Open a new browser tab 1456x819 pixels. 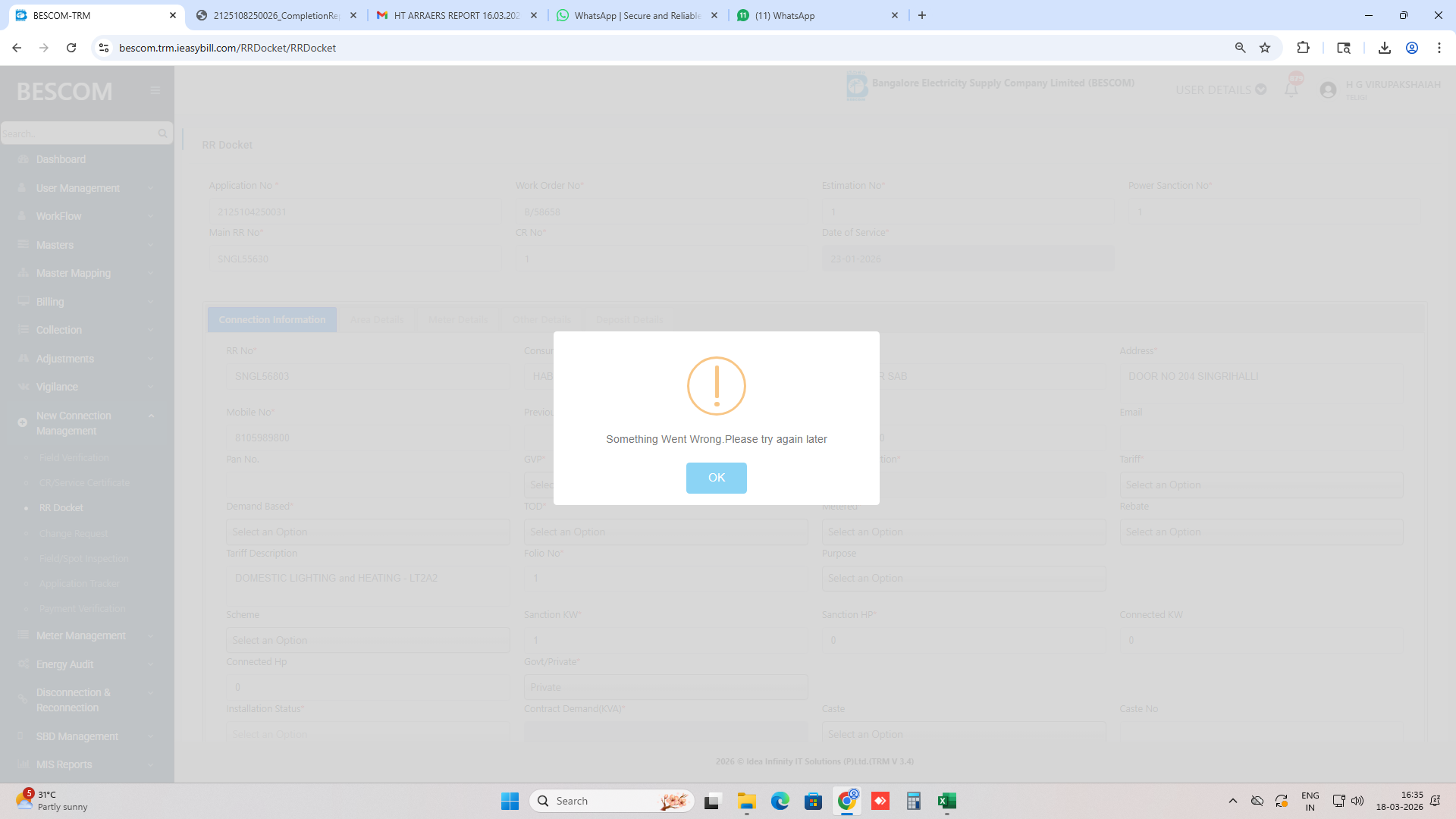(922, 15)
